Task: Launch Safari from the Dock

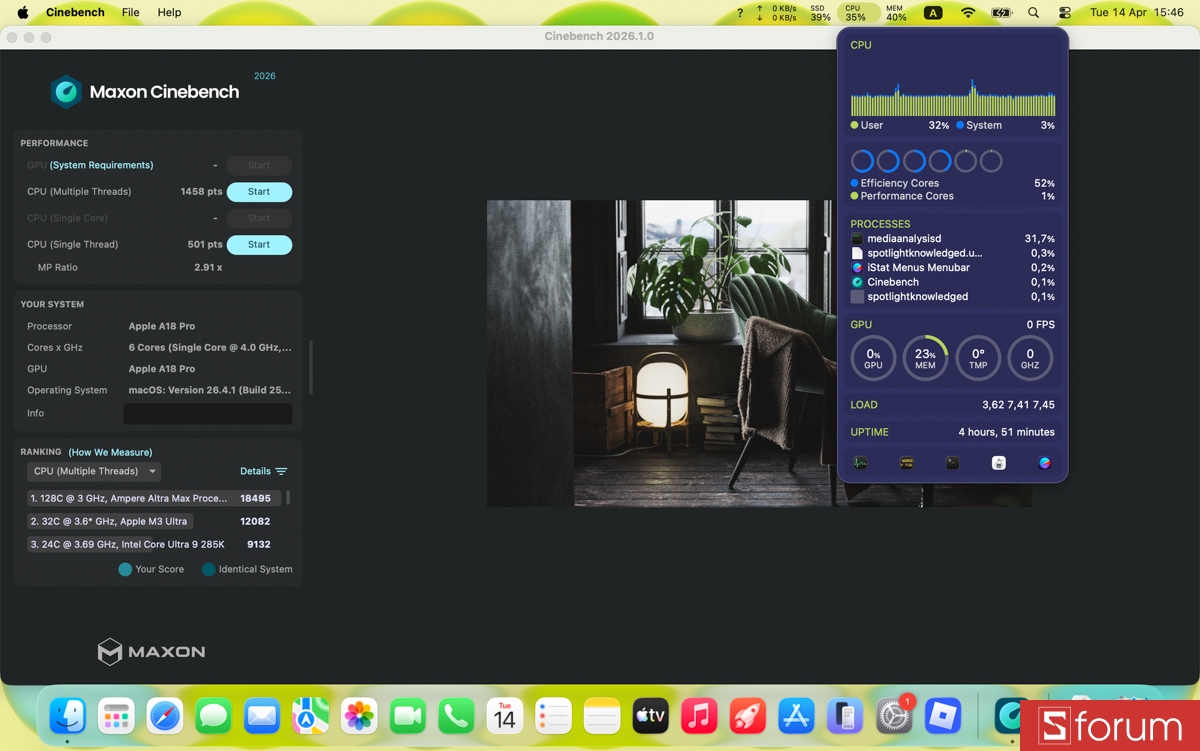Action: click(x=165, y=716)
